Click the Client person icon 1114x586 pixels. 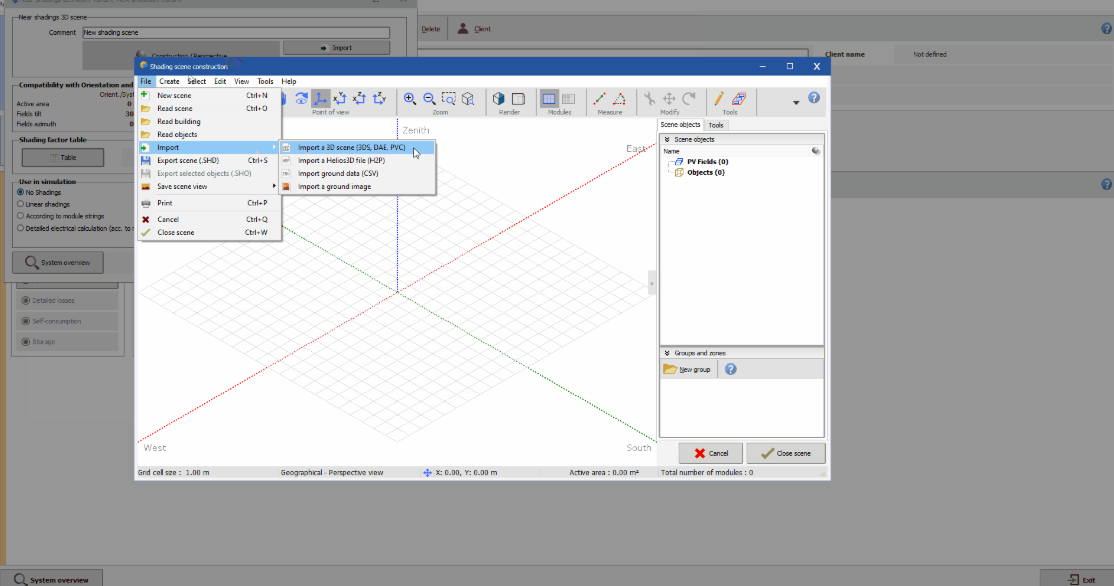pyautogui.click(x=463, y=28)
